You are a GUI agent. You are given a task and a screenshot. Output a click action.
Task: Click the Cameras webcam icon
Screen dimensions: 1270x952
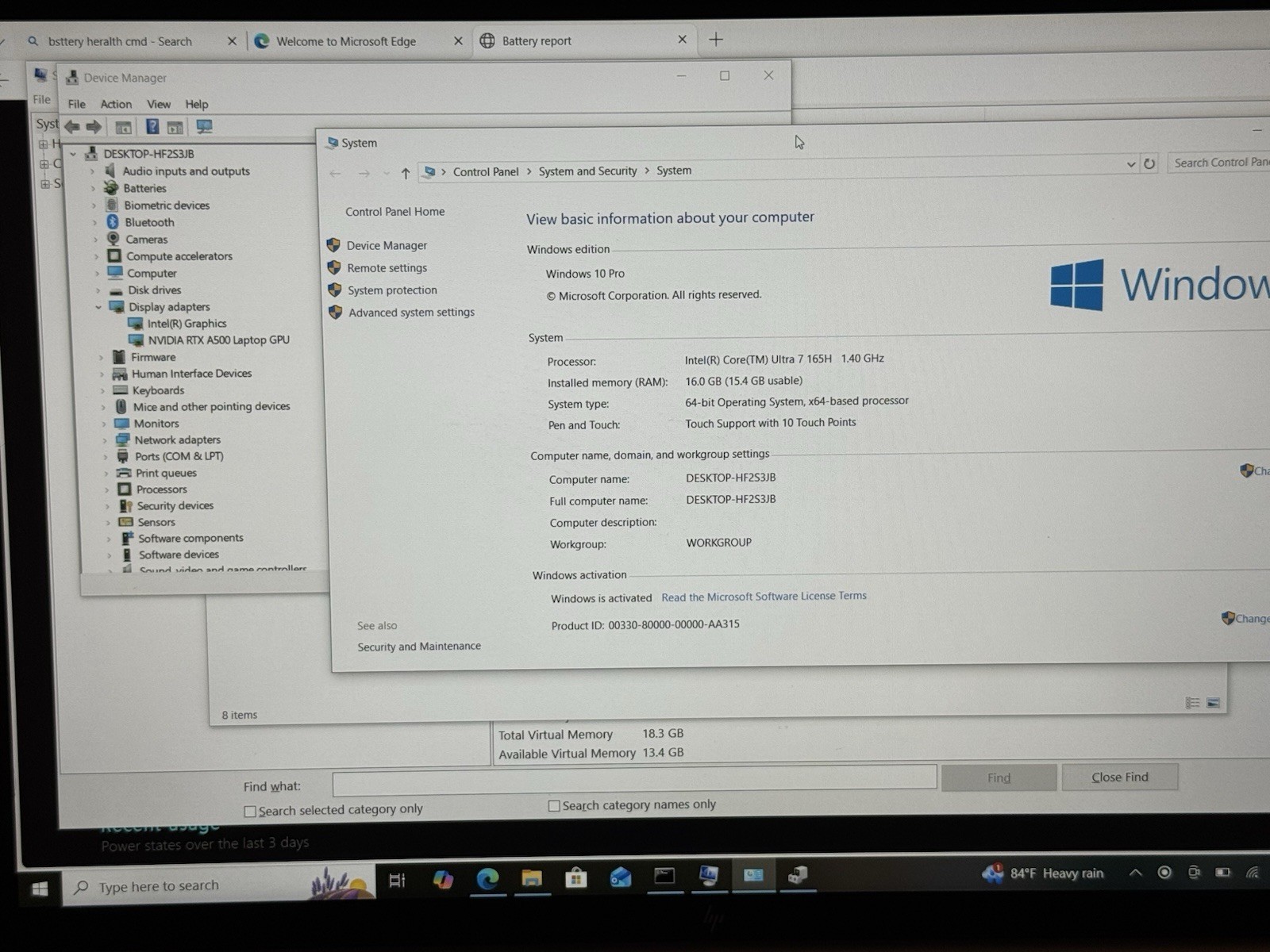(x=114, y=239)
